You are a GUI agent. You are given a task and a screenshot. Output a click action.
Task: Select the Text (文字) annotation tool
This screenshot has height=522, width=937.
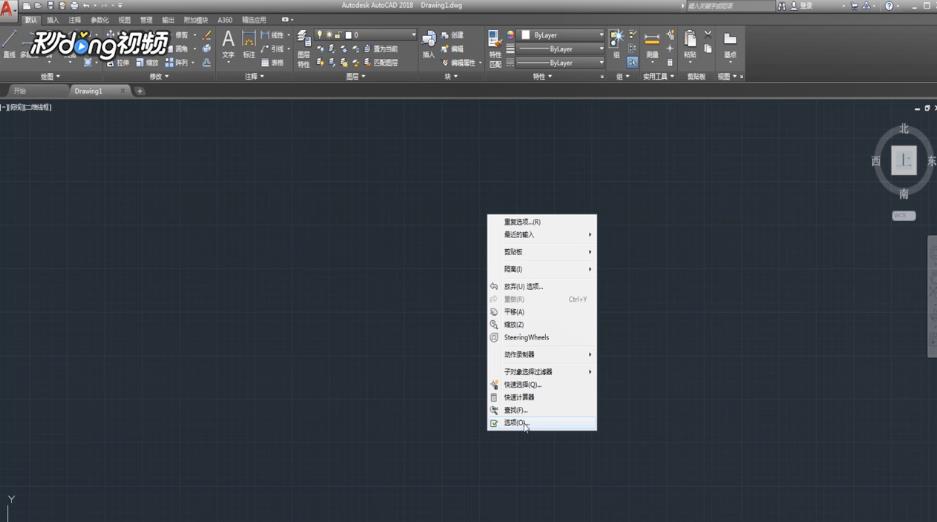228,45
